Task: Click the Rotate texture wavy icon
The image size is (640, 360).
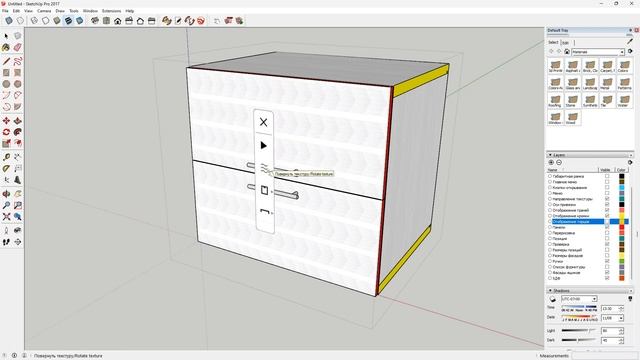Action: (x=264, y=167)
